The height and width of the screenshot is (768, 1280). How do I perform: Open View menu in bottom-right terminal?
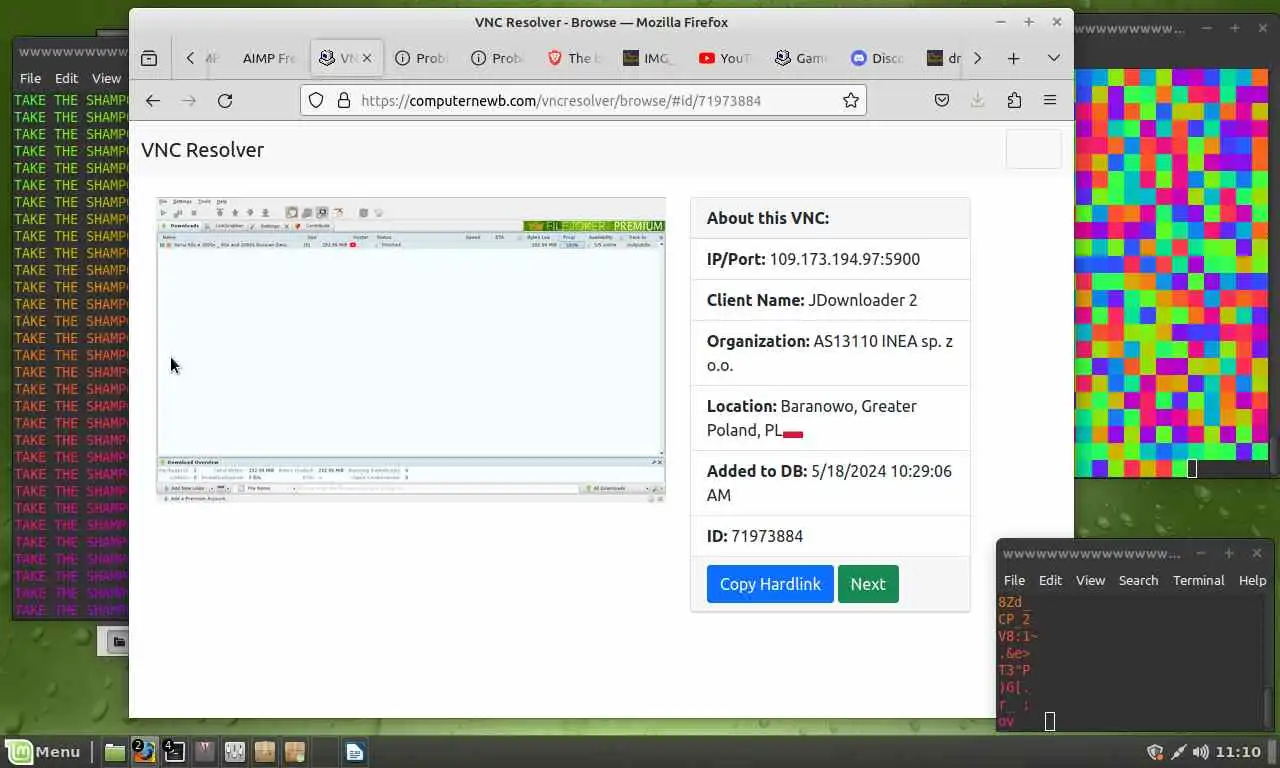[1090, 580]
